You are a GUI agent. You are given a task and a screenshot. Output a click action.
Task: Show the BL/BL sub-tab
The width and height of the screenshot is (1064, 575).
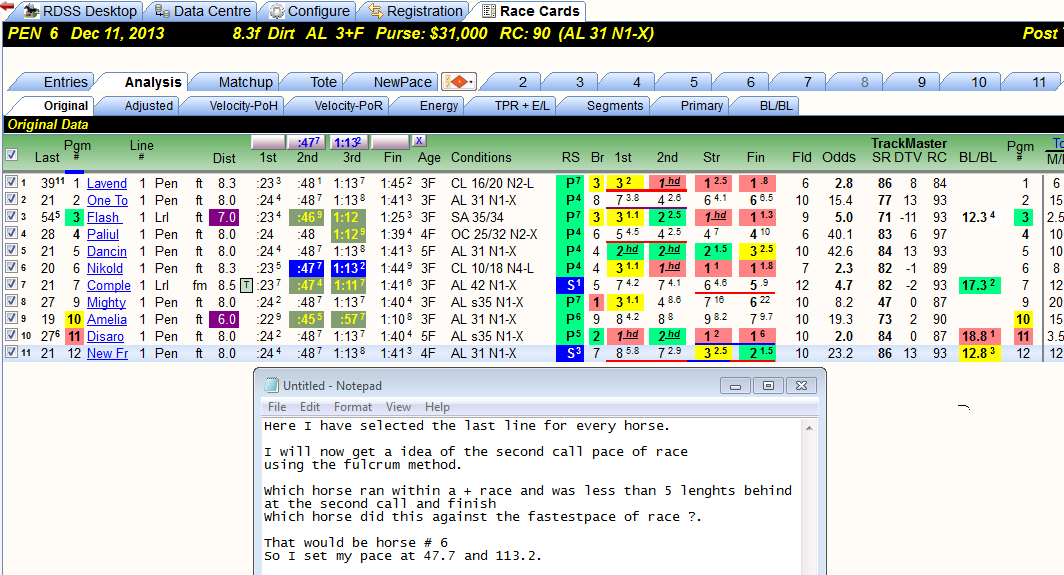(x=776, y=106)
